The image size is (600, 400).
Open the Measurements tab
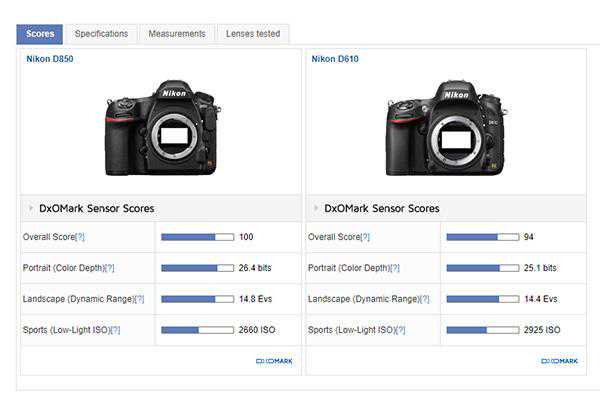click(177, 34)
